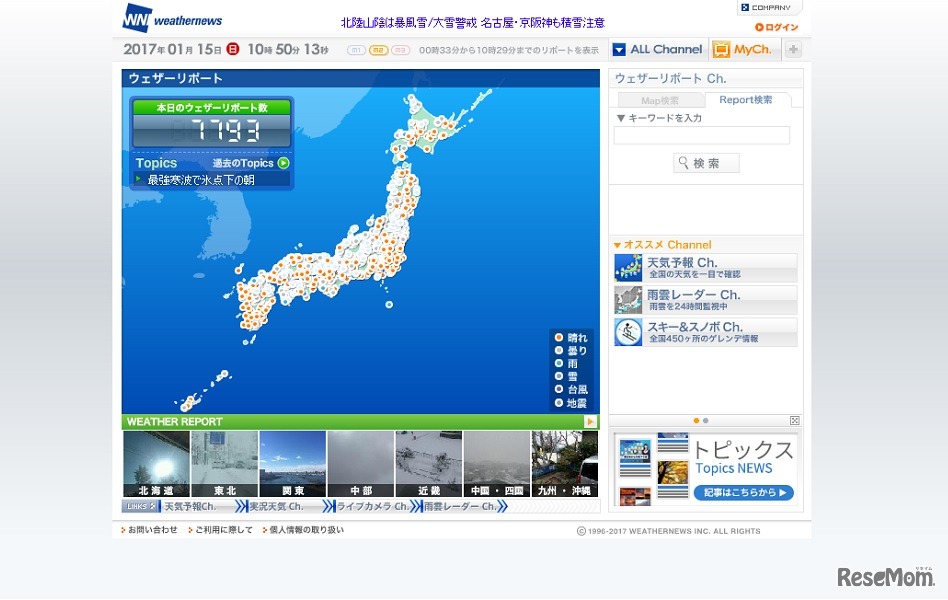
Task: Open the 天気予報 Ch. channel icon
Action: [628, 268]
